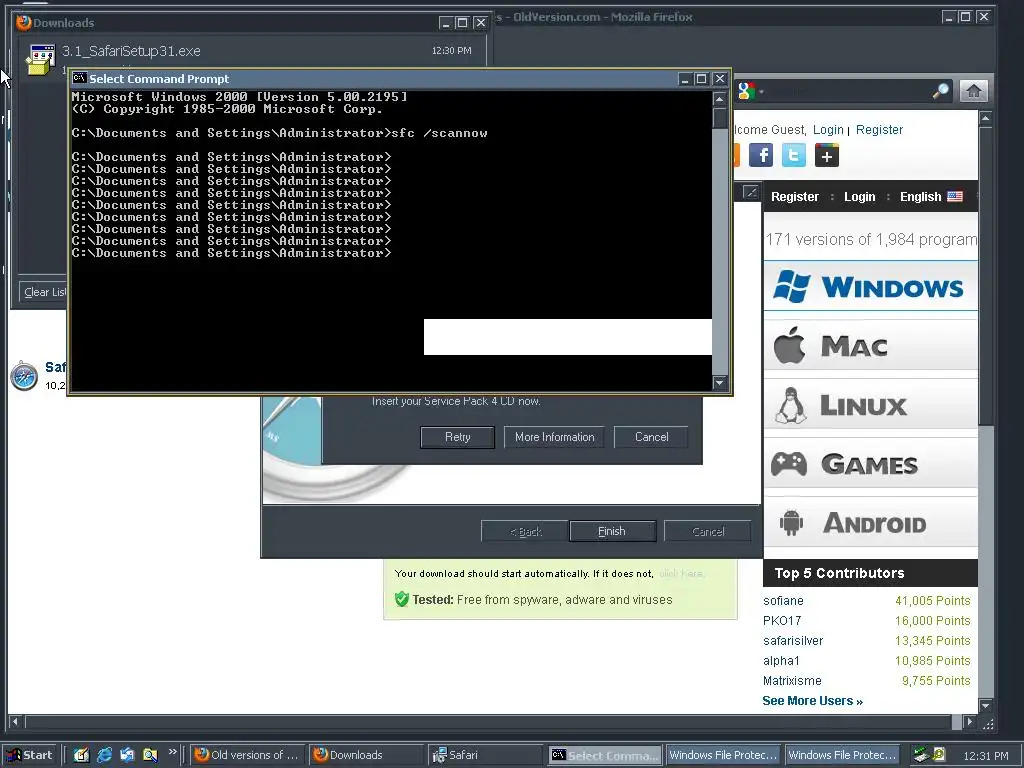The image size is (1024, 768).
Task: Open contributor sofiane profile
Action: click(x=783, y=600)
